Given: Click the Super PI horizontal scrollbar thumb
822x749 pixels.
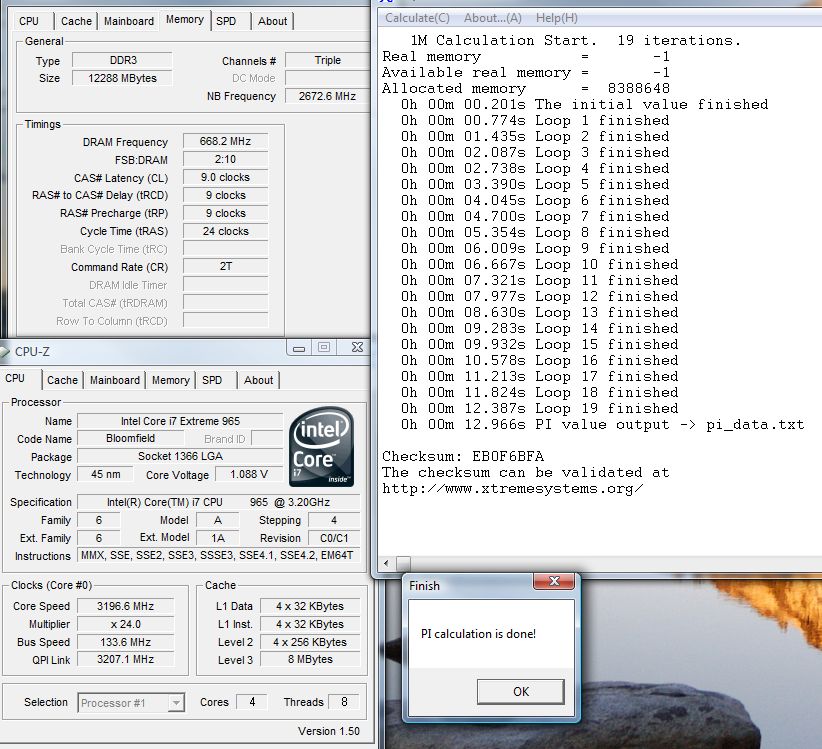Looking at the screenshot, I should tap(403, 563).
